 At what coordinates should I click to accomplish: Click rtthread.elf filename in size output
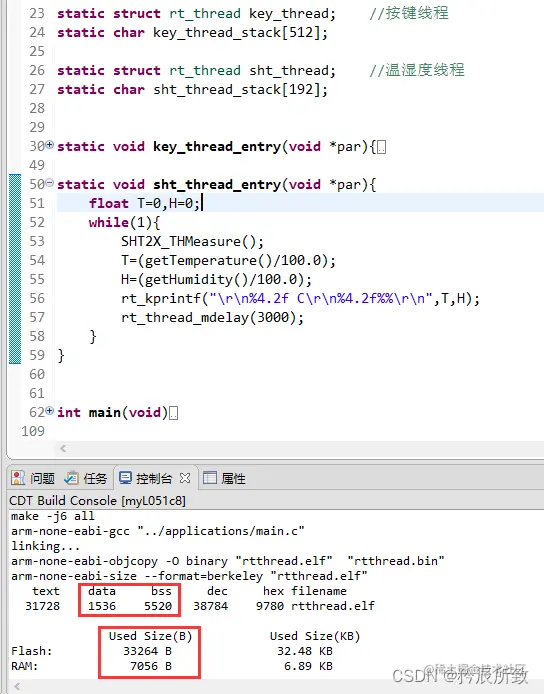pos(333,606)
